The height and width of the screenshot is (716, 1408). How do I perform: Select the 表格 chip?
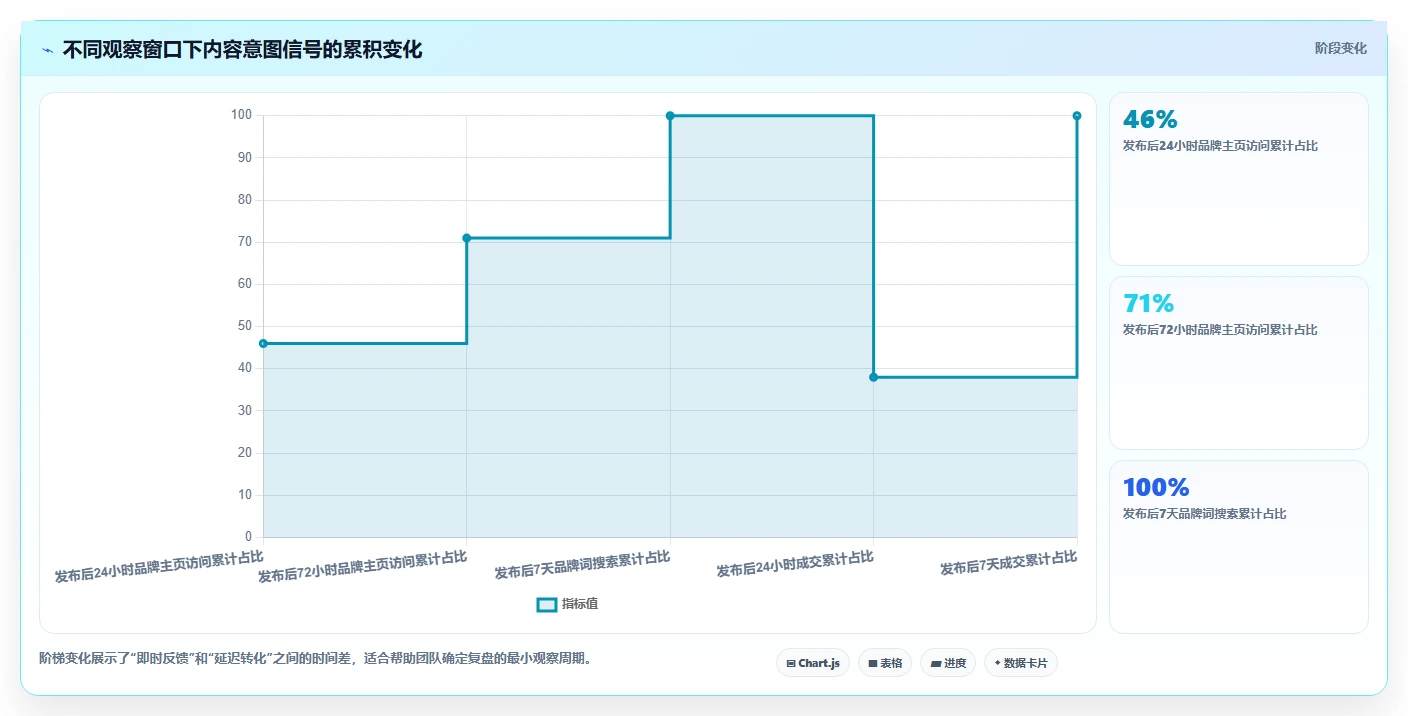coord(885,663)
